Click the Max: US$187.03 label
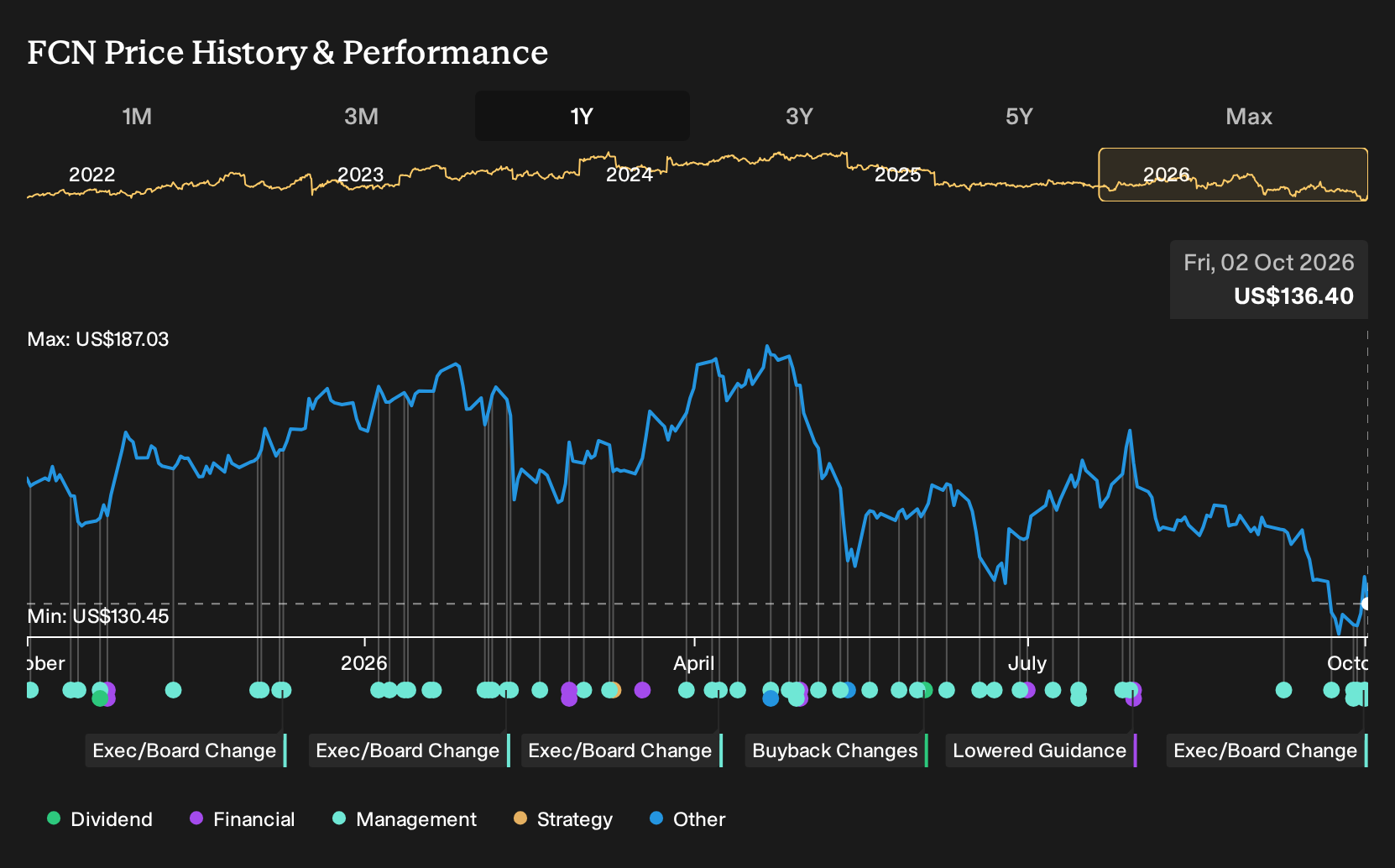The image size is (1395, 868). [98, 339]
